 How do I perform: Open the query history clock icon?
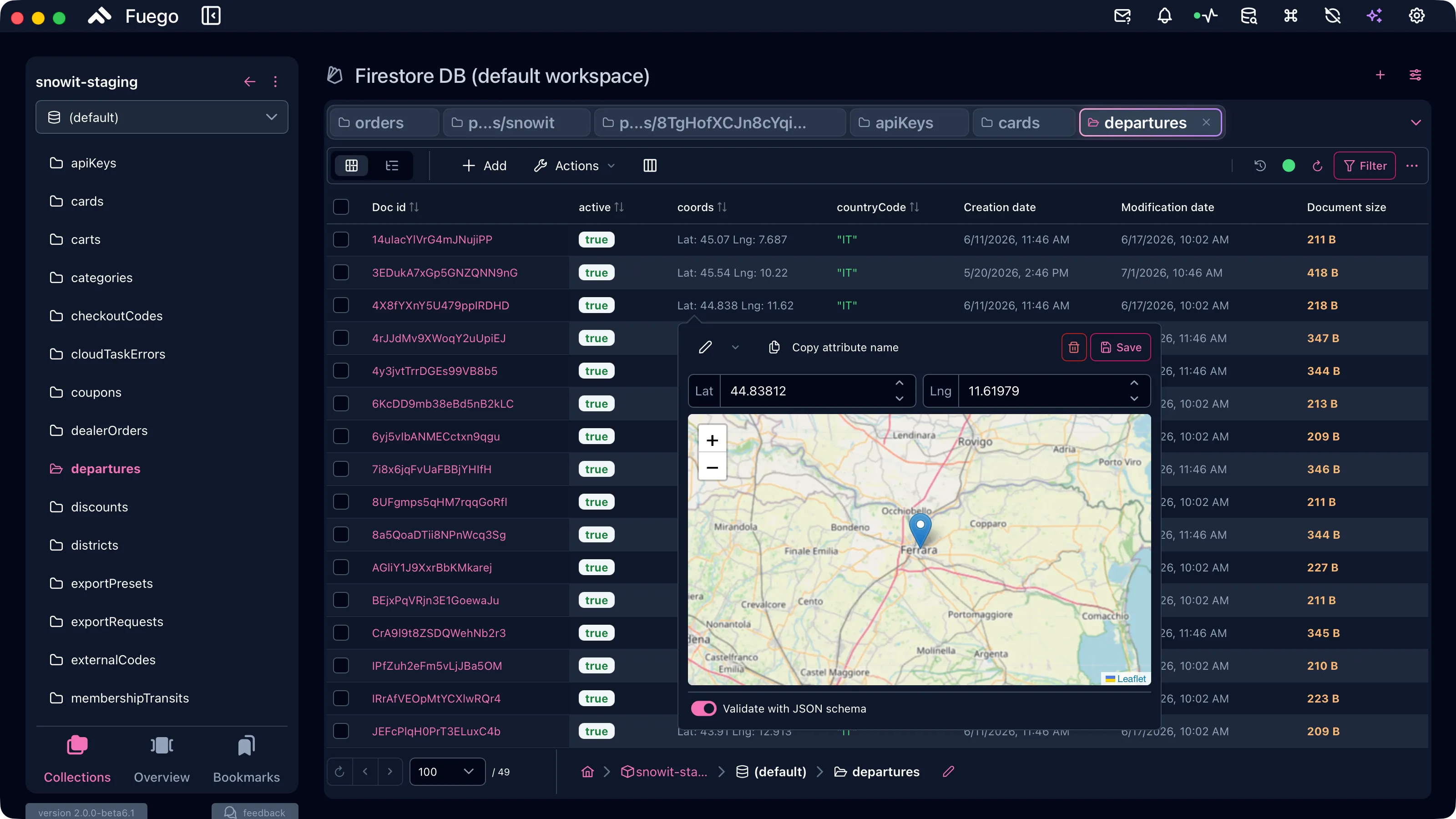[1260, 166]
